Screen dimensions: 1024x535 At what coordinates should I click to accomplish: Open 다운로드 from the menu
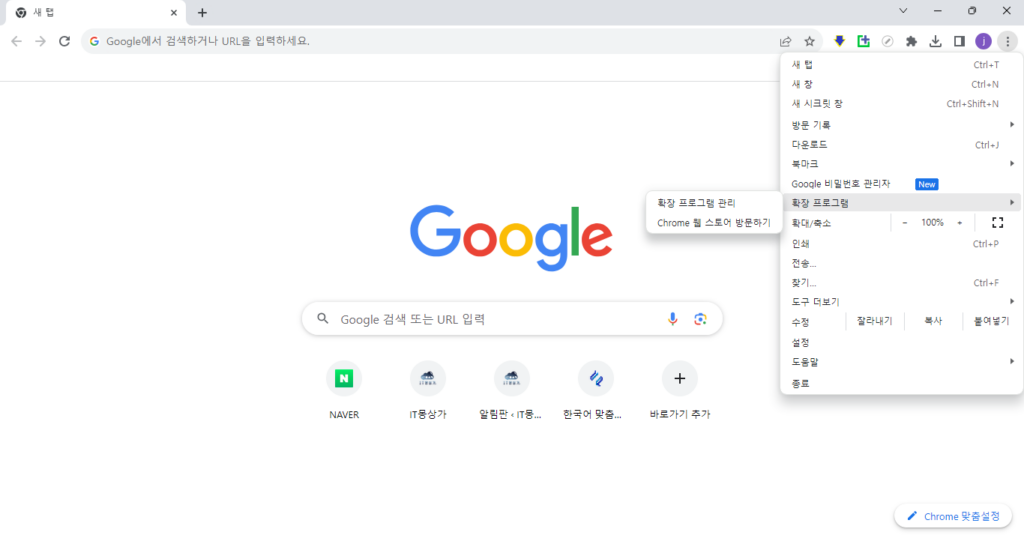pos(902,144)
